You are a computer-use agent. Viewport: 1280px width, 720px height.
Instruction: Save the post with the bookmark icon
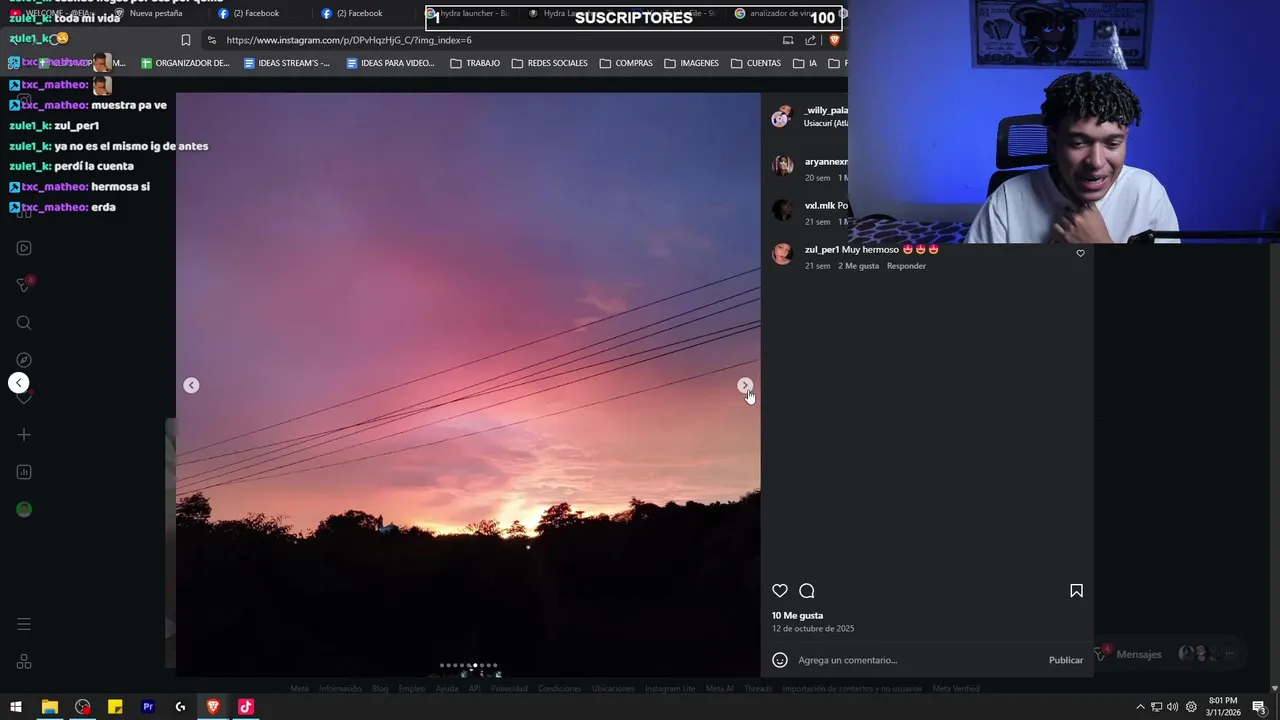1076,591
